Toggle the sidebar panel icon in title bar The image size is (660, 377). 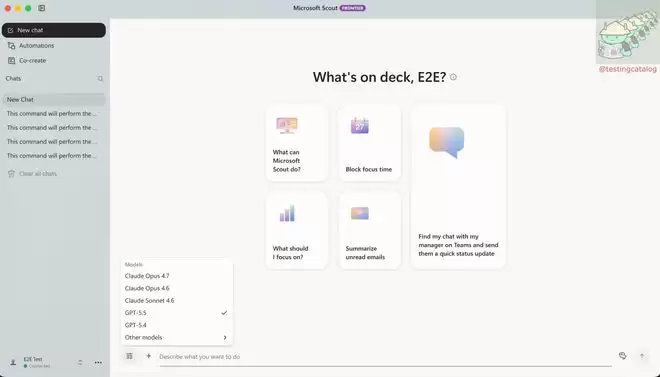(x=42, y=8)
